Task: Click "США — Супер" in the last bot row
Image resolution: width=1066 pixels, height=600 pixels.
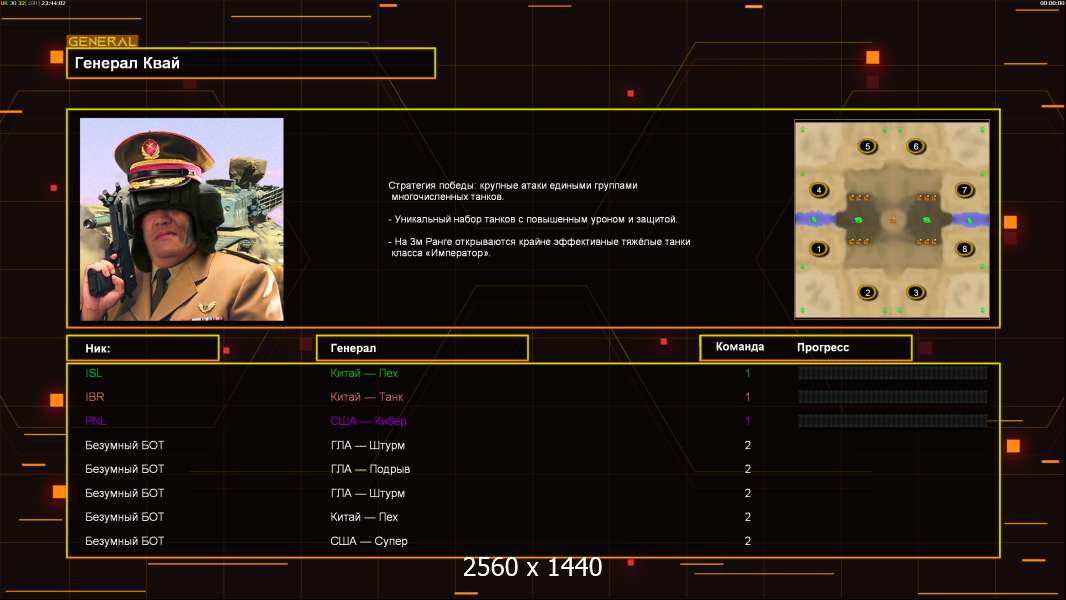Action: pos(369,541)
